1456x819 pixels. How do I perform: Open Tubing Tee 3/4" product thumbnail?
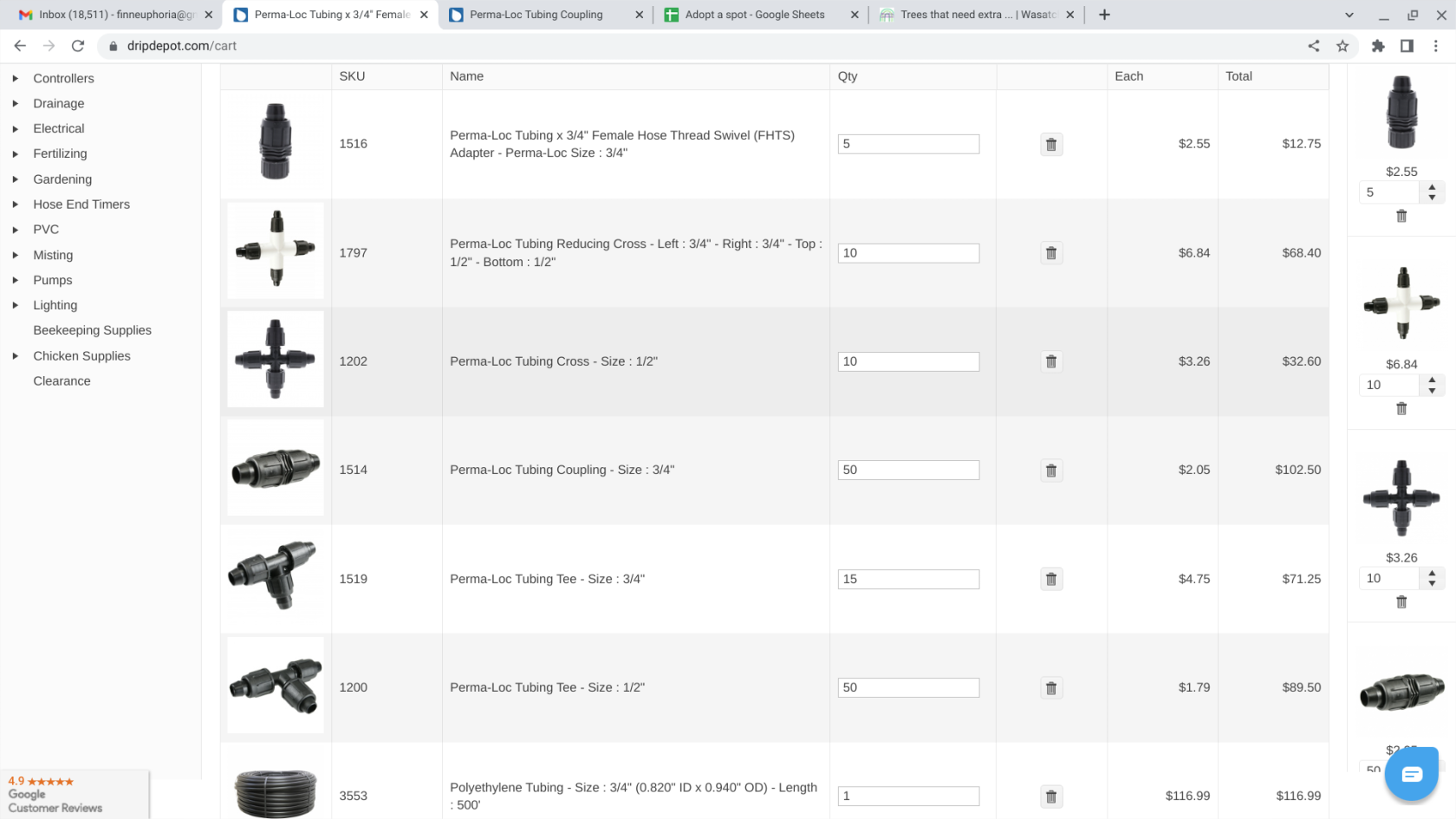(276, 576)
